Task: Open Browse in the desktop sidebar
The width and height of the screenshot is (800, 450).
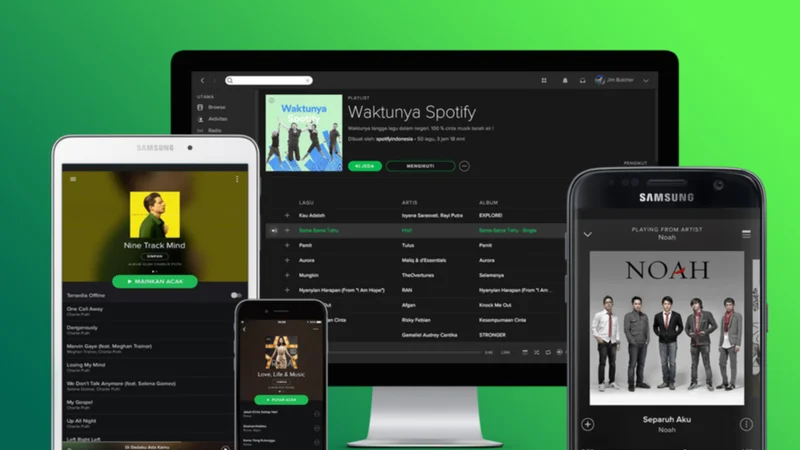Action: click(212, 107)
